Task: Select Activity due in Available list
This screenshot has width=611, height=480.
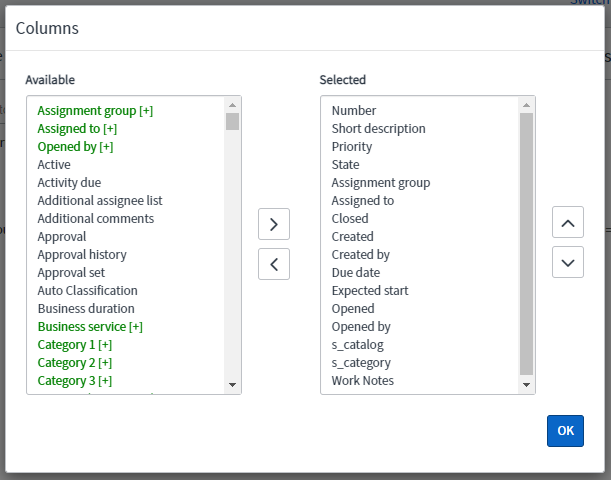Action: tap(69, 182)
